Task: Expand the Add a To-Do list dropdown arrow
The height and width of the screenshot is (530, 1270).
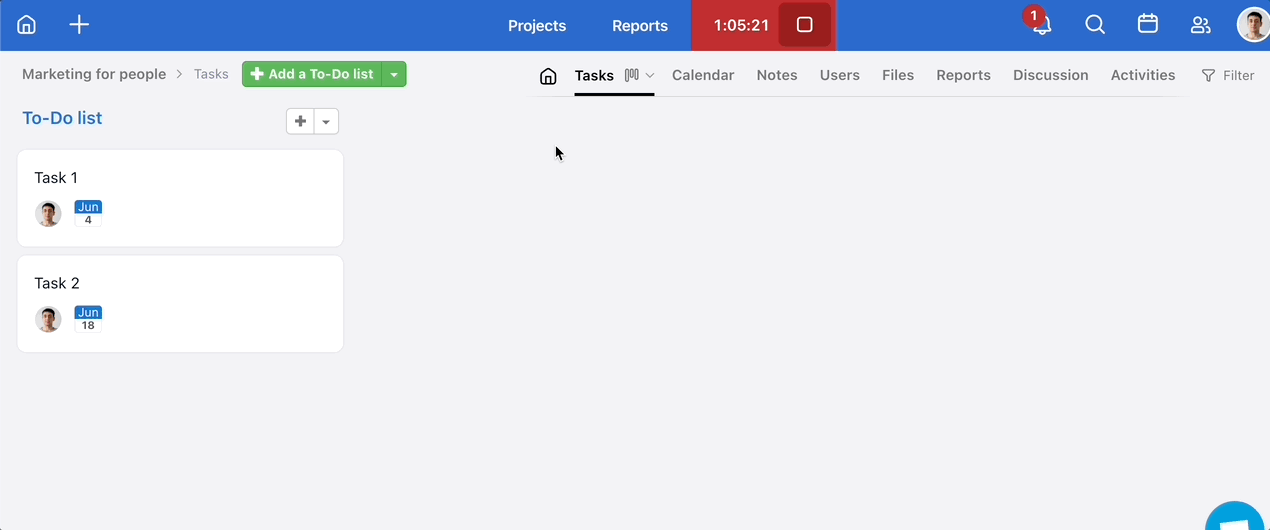Action: (x=394, y=74)
